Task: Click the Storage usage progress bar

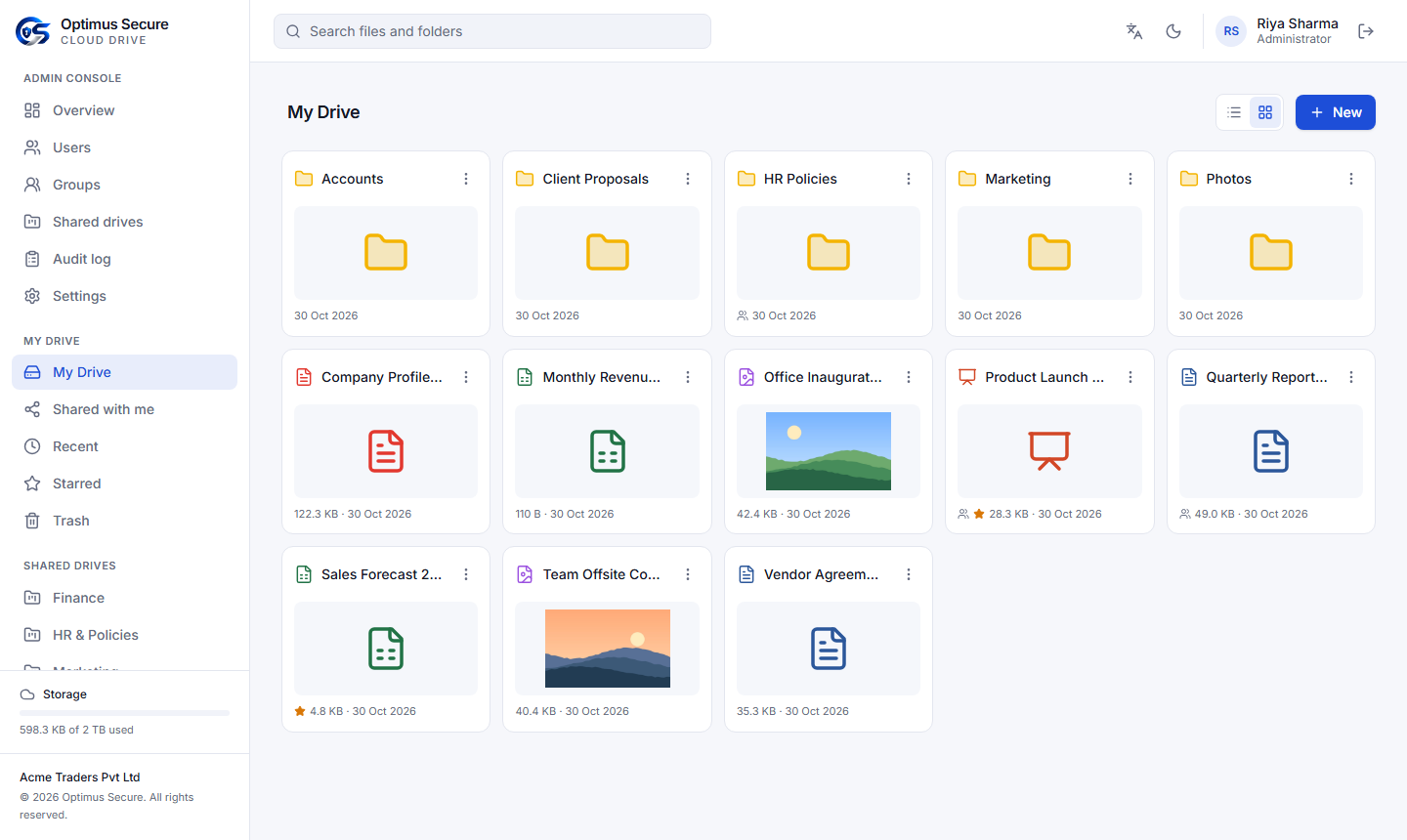Action: click(124, 713)
